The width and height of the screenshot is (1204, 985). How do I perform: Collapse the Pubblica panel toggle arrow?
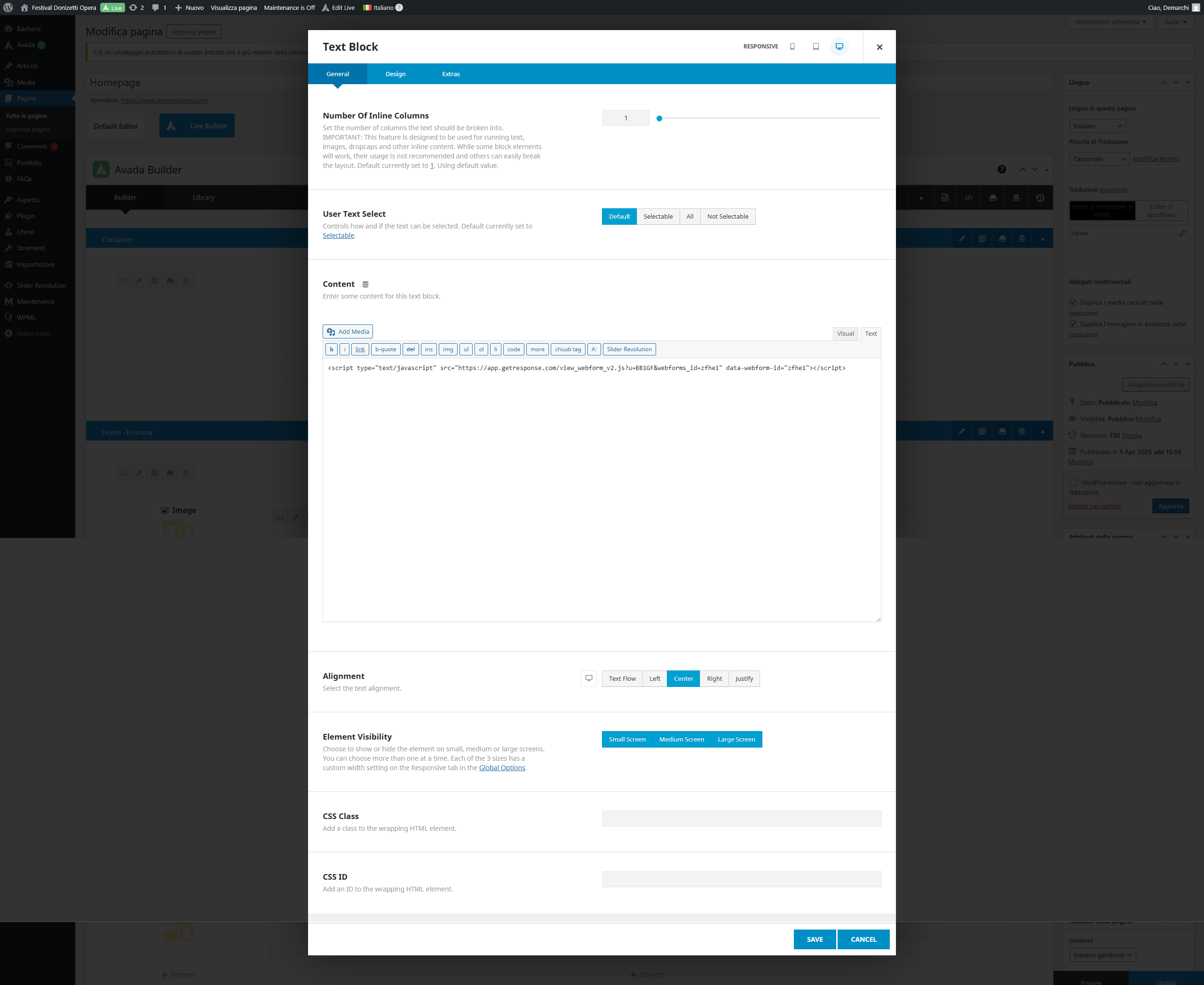coord(1188,364)
